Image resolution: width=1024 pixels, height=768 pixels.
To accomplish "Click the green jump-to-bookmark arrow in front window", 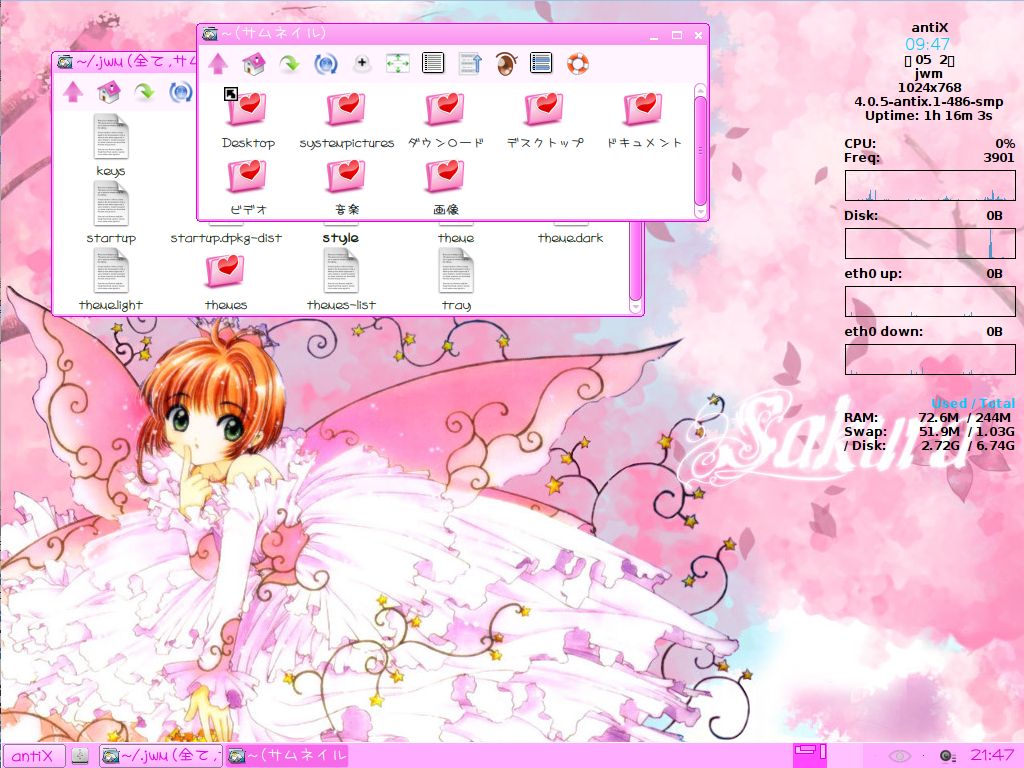I will (289, 64).
